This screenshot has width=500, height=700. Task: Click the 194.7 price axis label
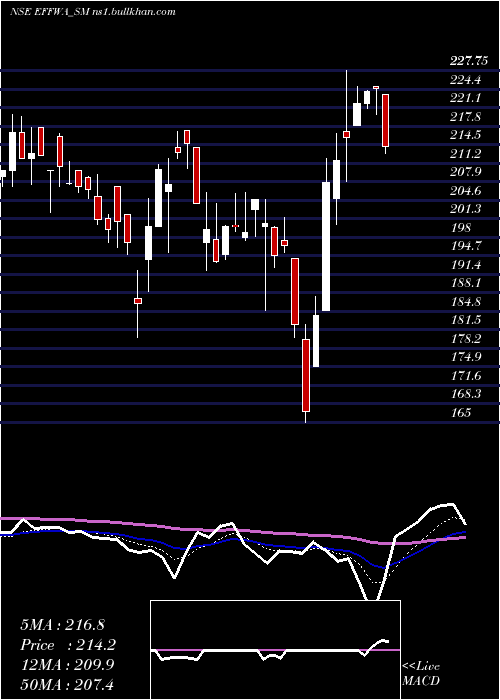[x=466, y=246]
